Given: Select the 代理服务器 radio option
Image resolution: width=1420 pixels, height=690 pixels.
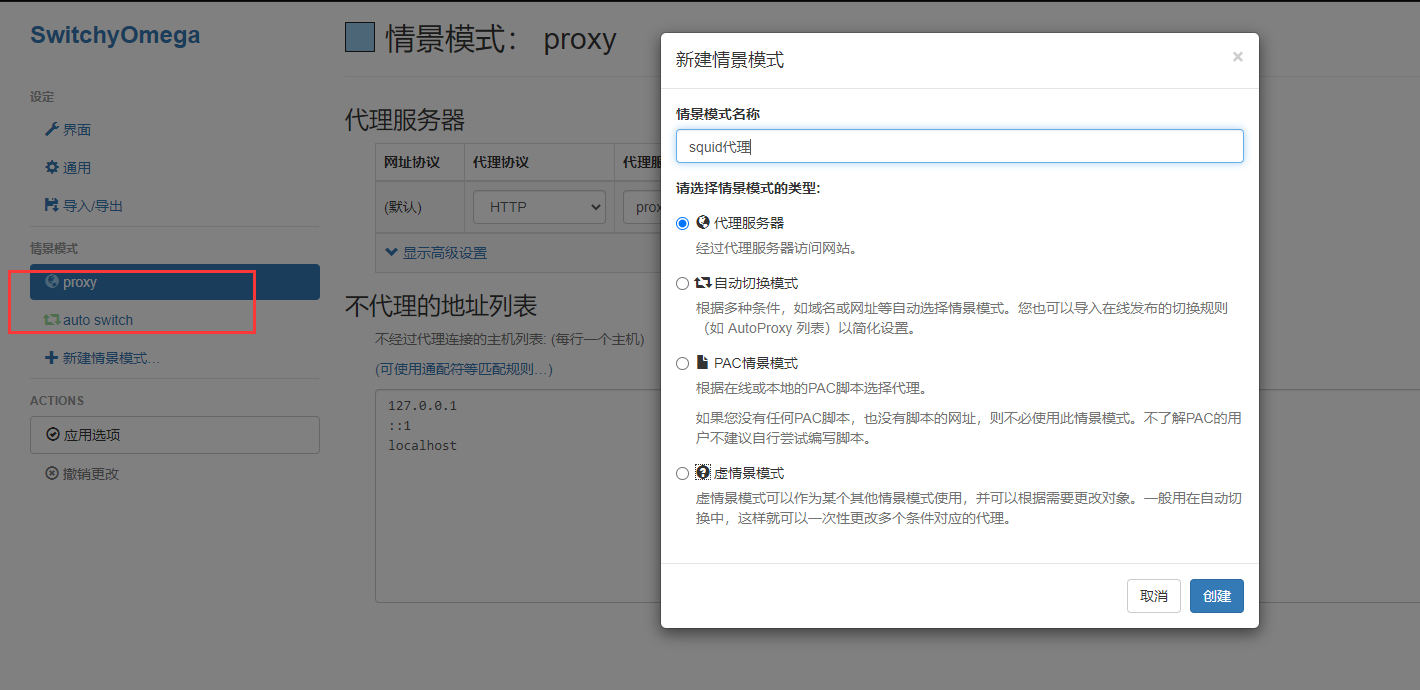Looking at the screenshot, I should pos(682,222).
